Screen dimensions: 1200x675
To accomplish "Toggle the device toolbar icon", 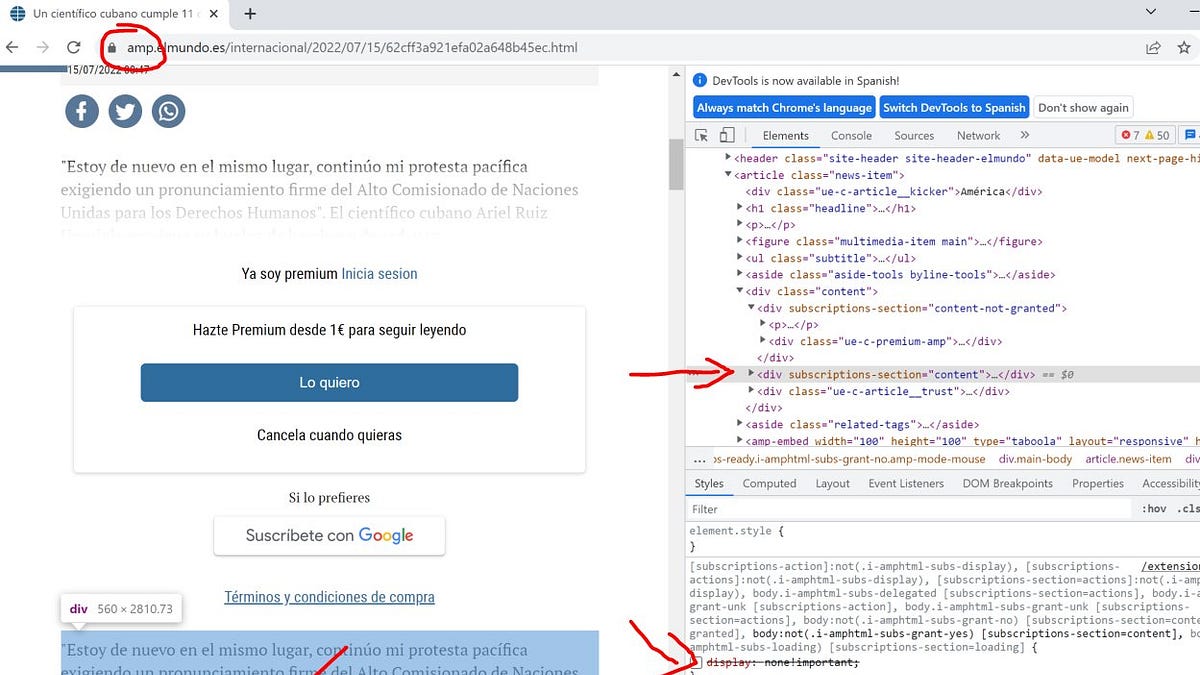I will tap(727, 135).
